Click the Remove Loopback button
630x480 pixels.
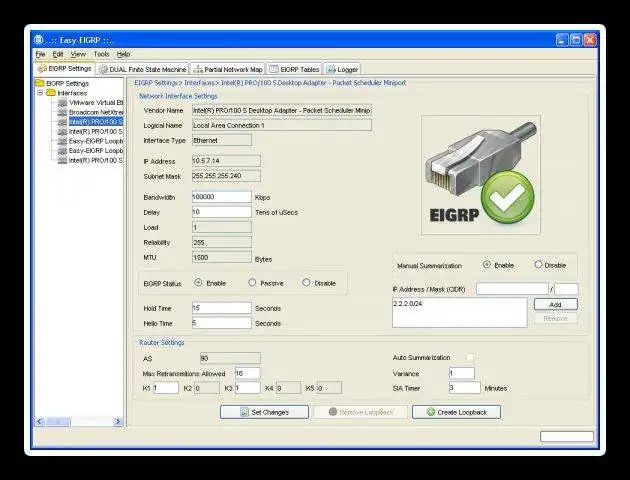pos(360,412)
